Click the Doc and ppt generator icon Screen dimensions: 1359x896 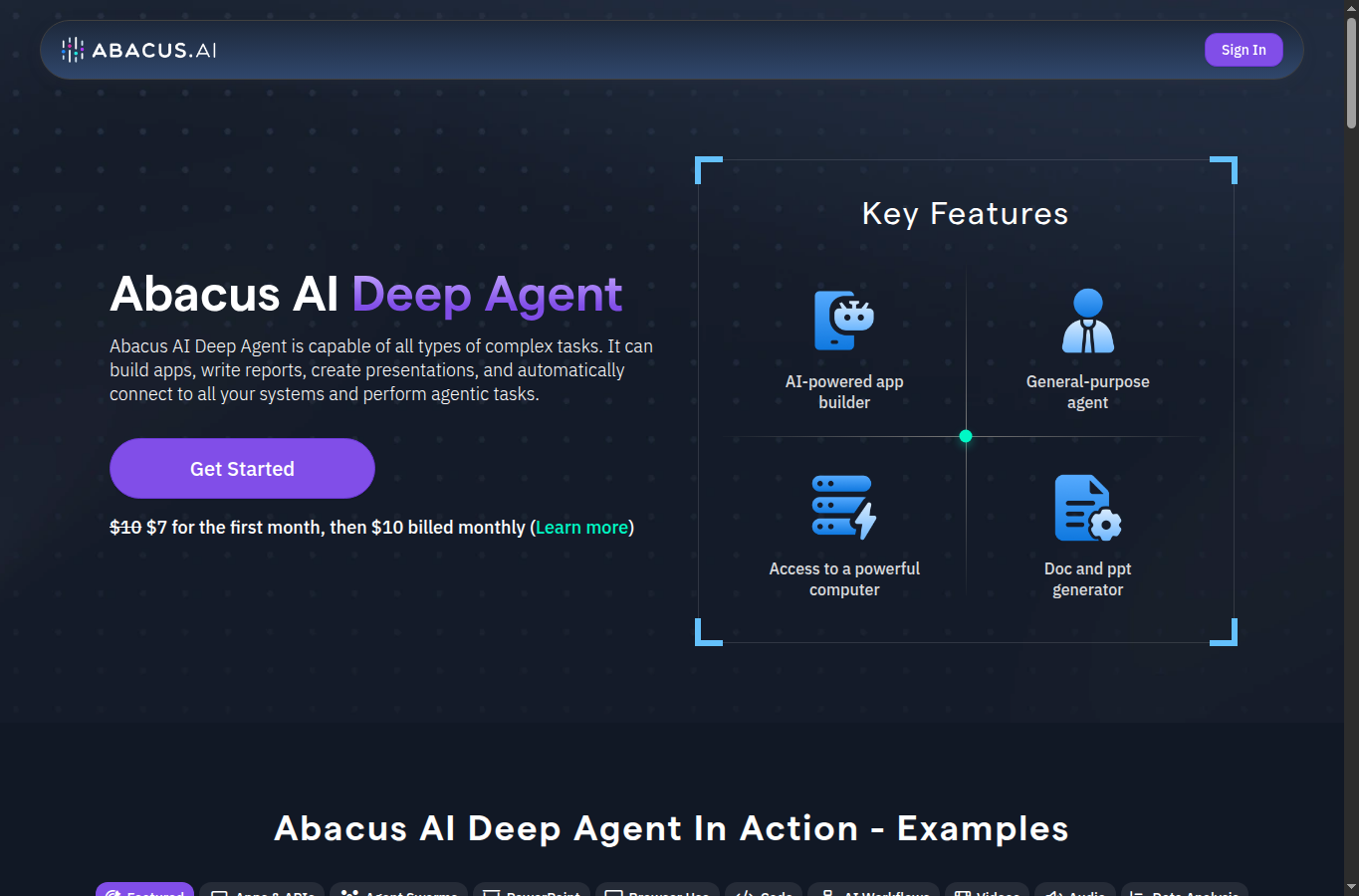[1087, 508]
